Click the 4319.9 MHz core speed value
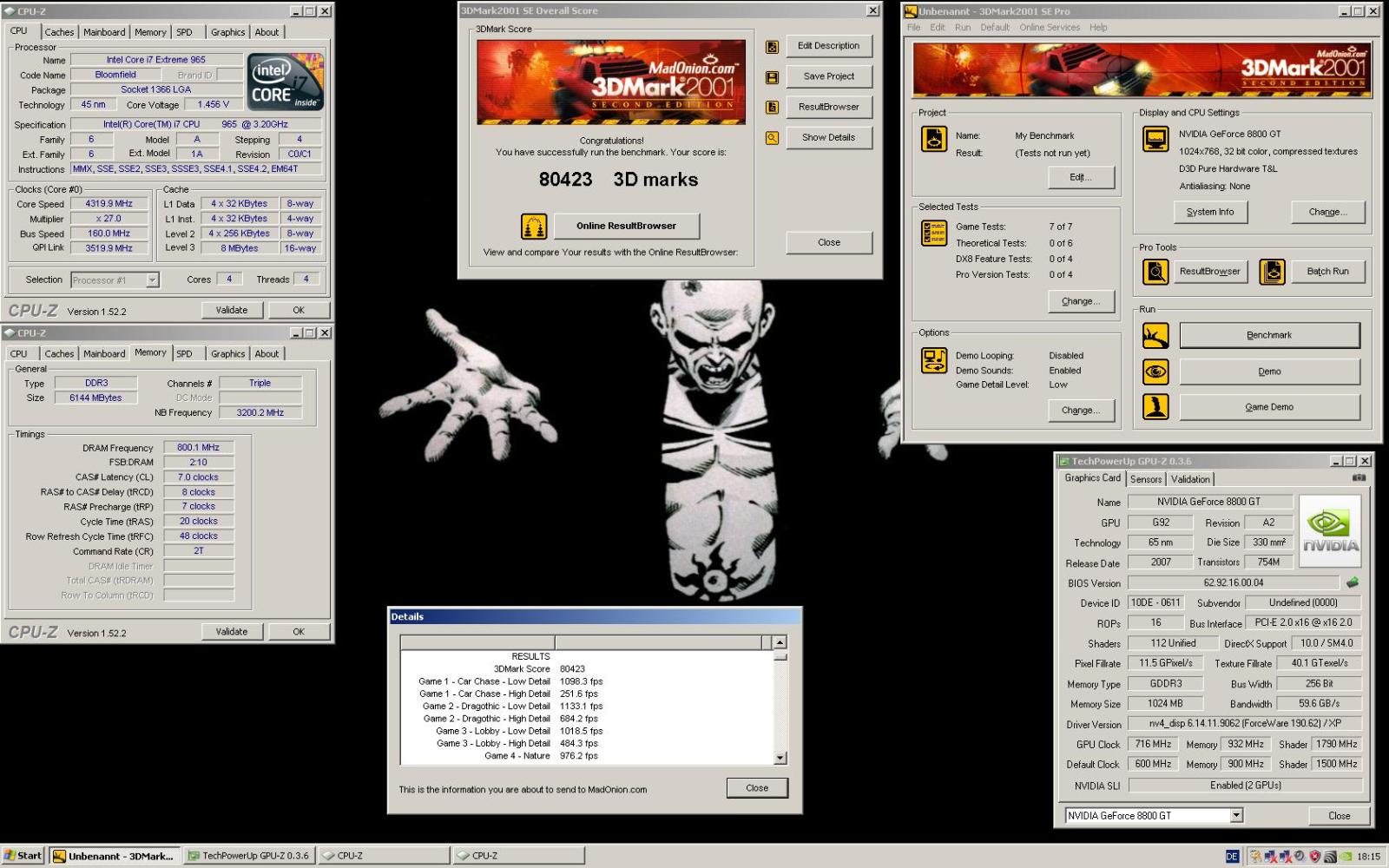This screenshot has width=1389, height=868. tap(109, 204)
